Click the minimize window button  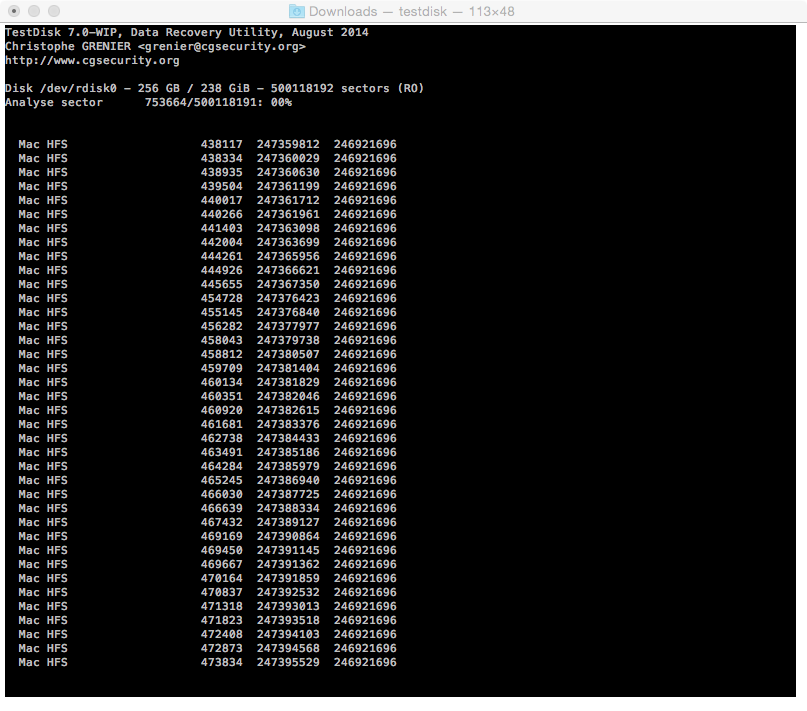pyautogui.click(x=34, y=11)
